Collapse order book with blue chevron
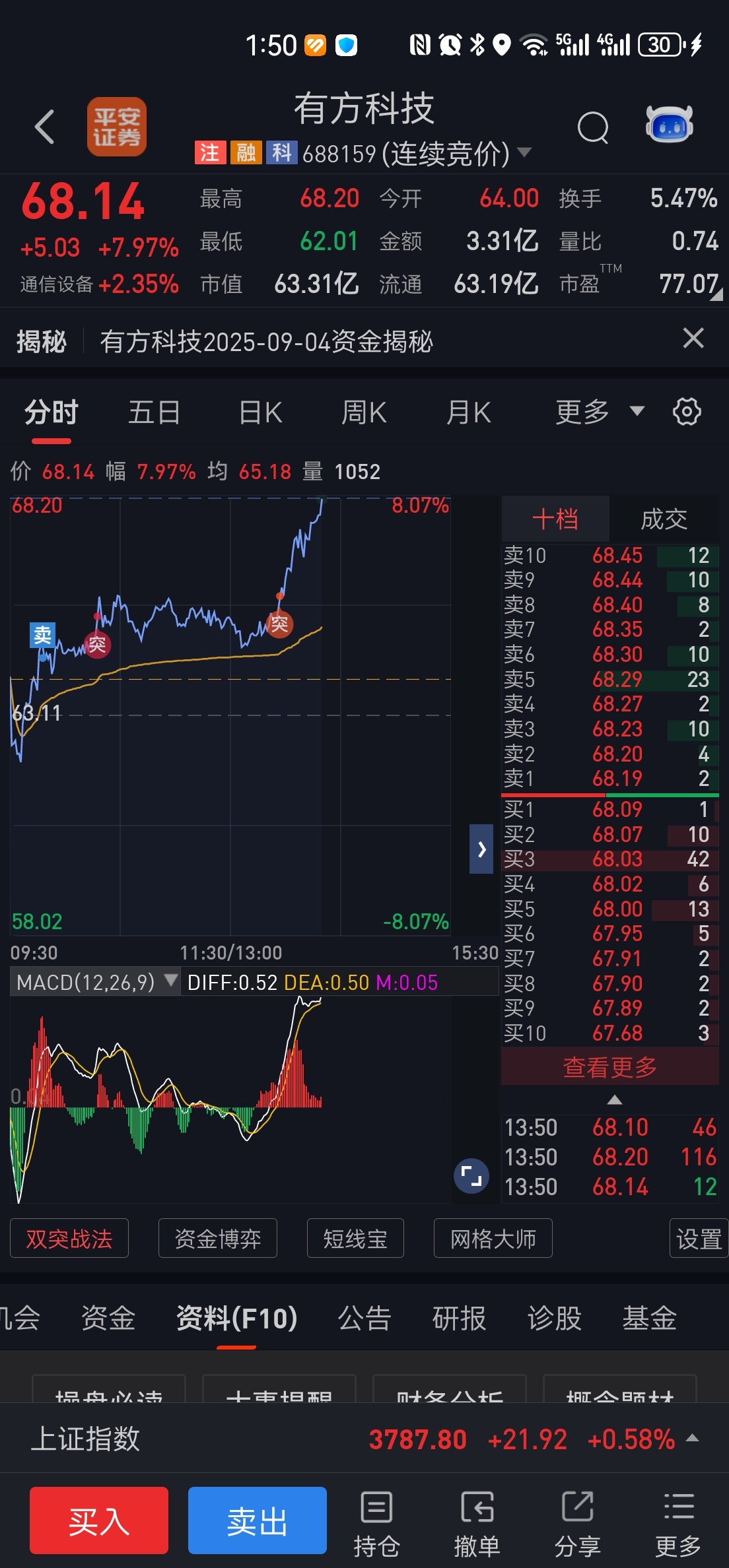This screenshot has height=1568, width=729. [481, 849]
